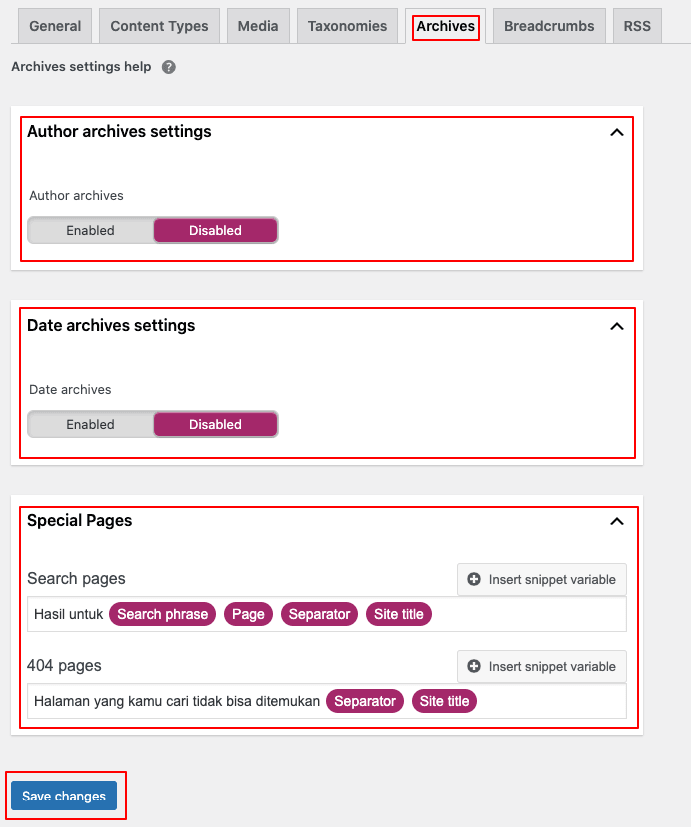The width and height of the screenshot is (691, 827).
Task: Click the Archives settings help question icon
Action: click(169, 67)
